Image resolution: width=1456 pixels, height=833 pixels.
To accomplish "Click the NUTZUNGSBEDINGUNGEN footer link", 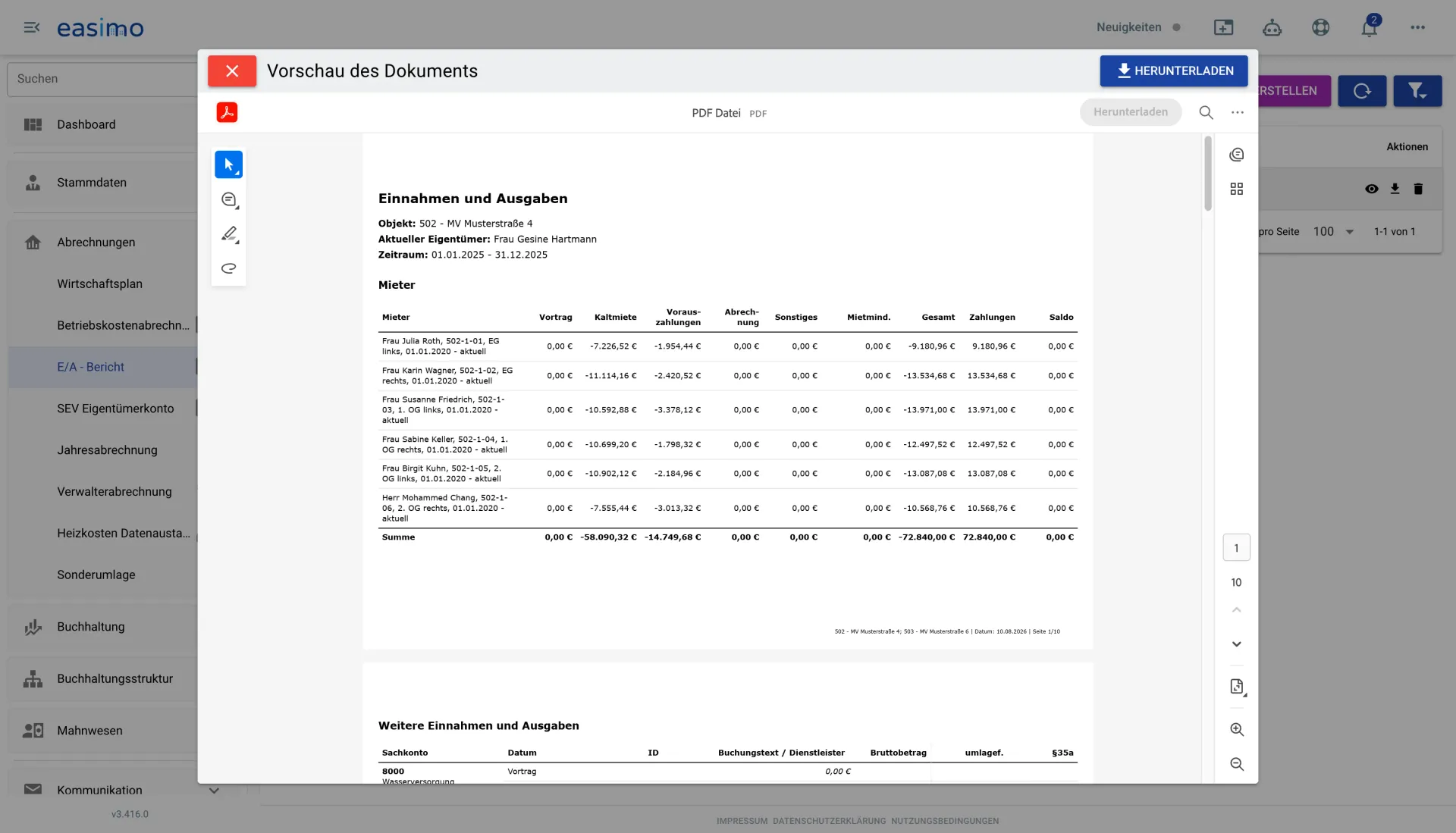I will [x=945, y=821].
